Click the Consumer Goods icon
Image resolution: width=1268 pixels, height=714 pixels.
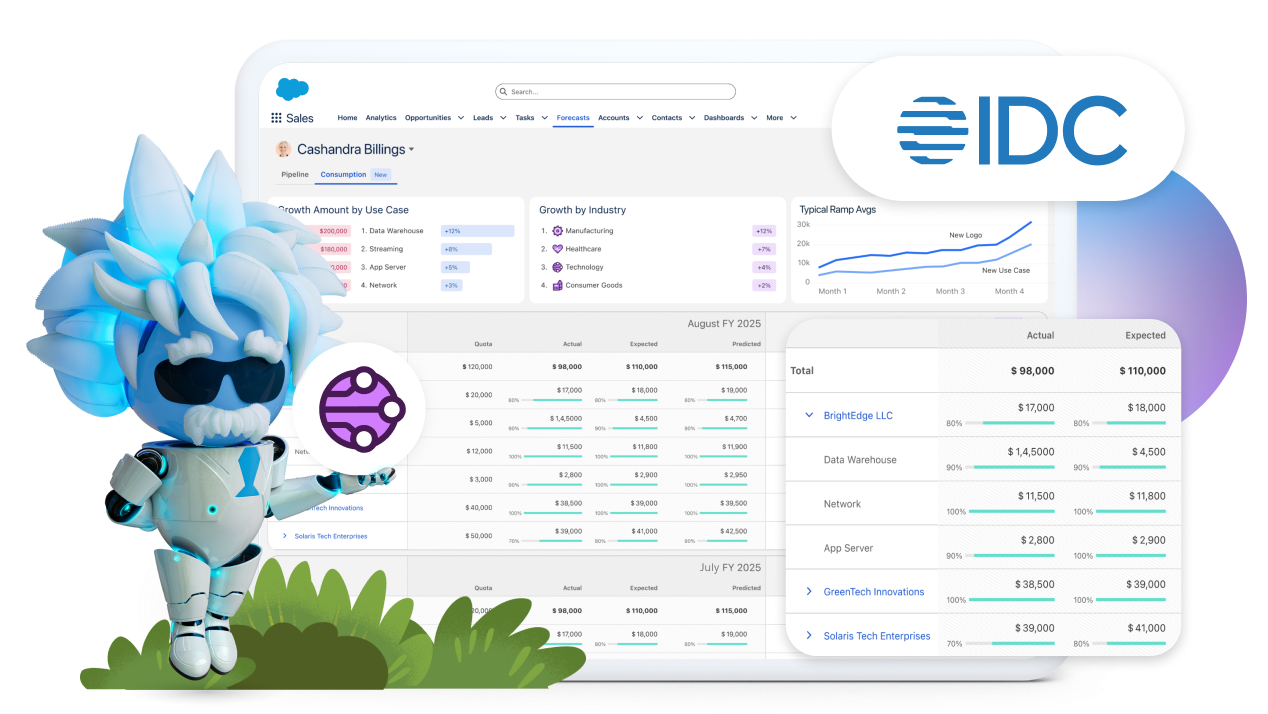[x=558, y=285]
